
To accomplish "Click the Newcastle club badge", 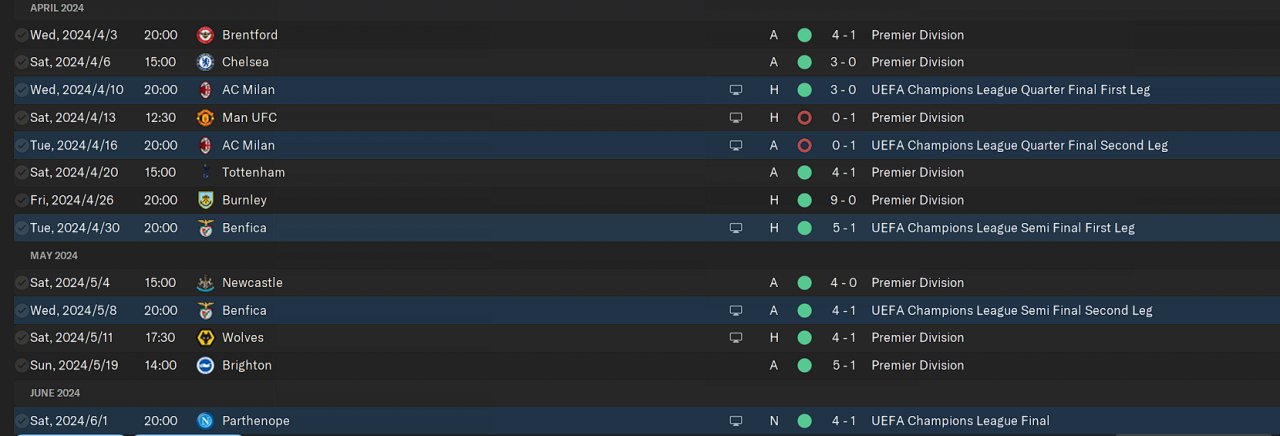I will [x=205, y=283].
